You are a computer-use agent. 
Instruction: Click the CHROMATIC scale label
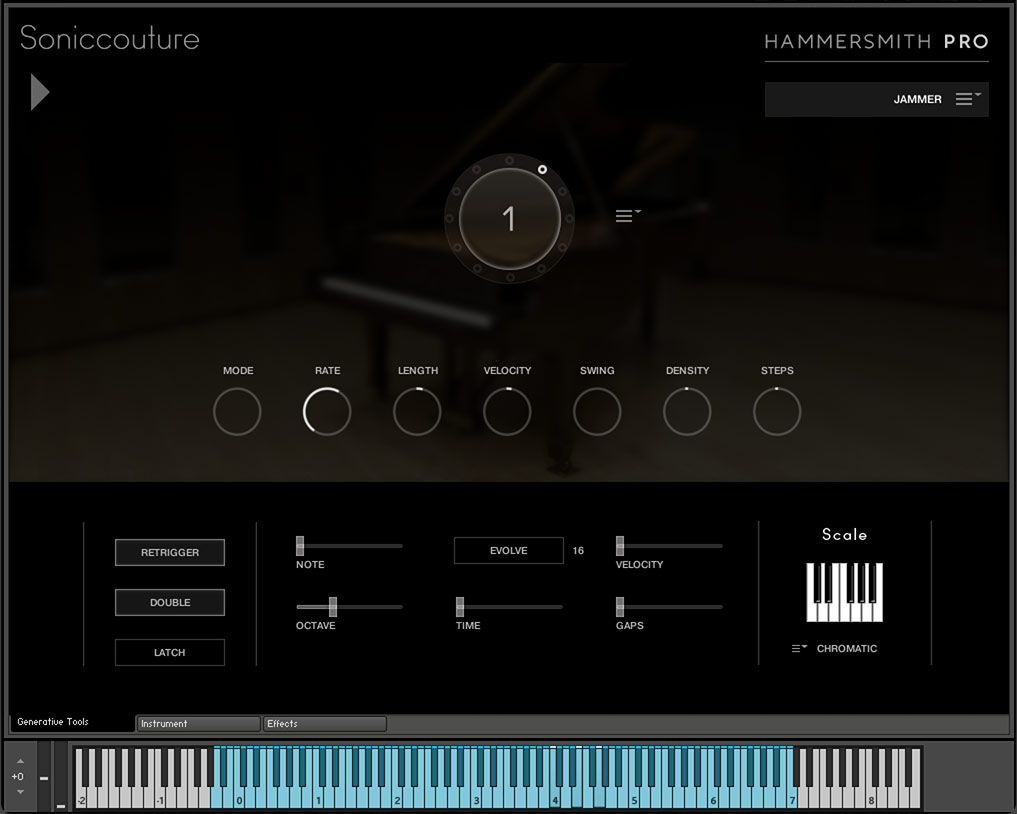[846, 649]
